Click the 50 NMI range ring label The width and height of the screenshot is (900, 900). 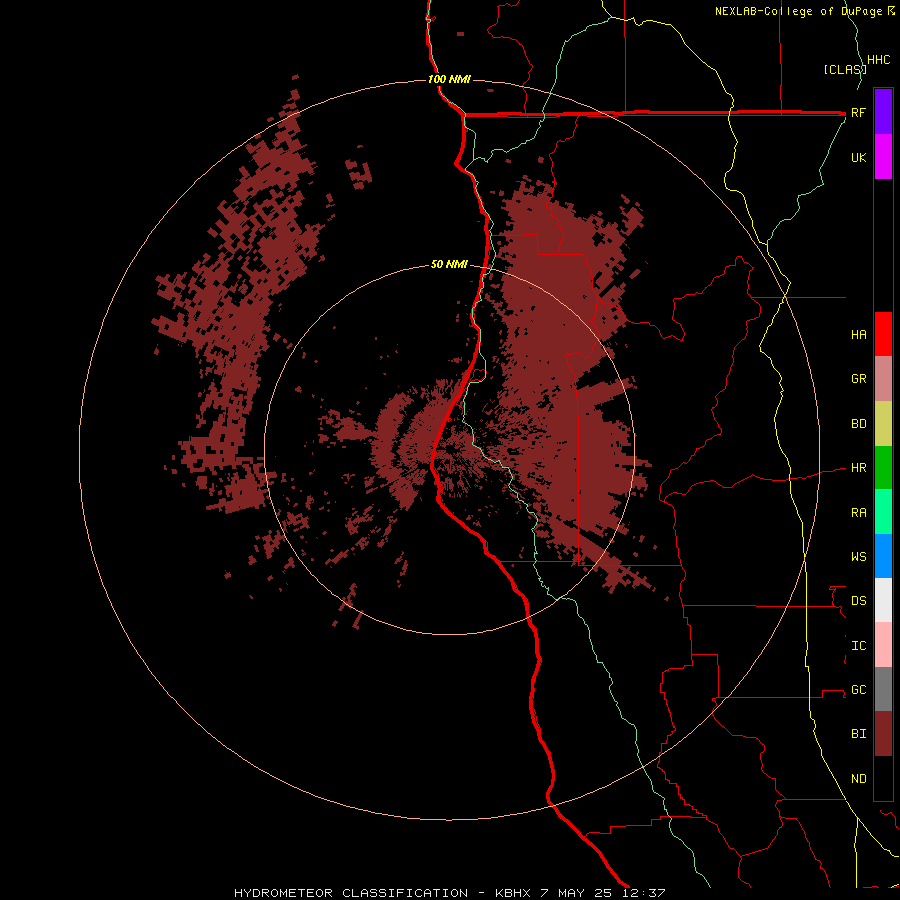pos(449,264)
